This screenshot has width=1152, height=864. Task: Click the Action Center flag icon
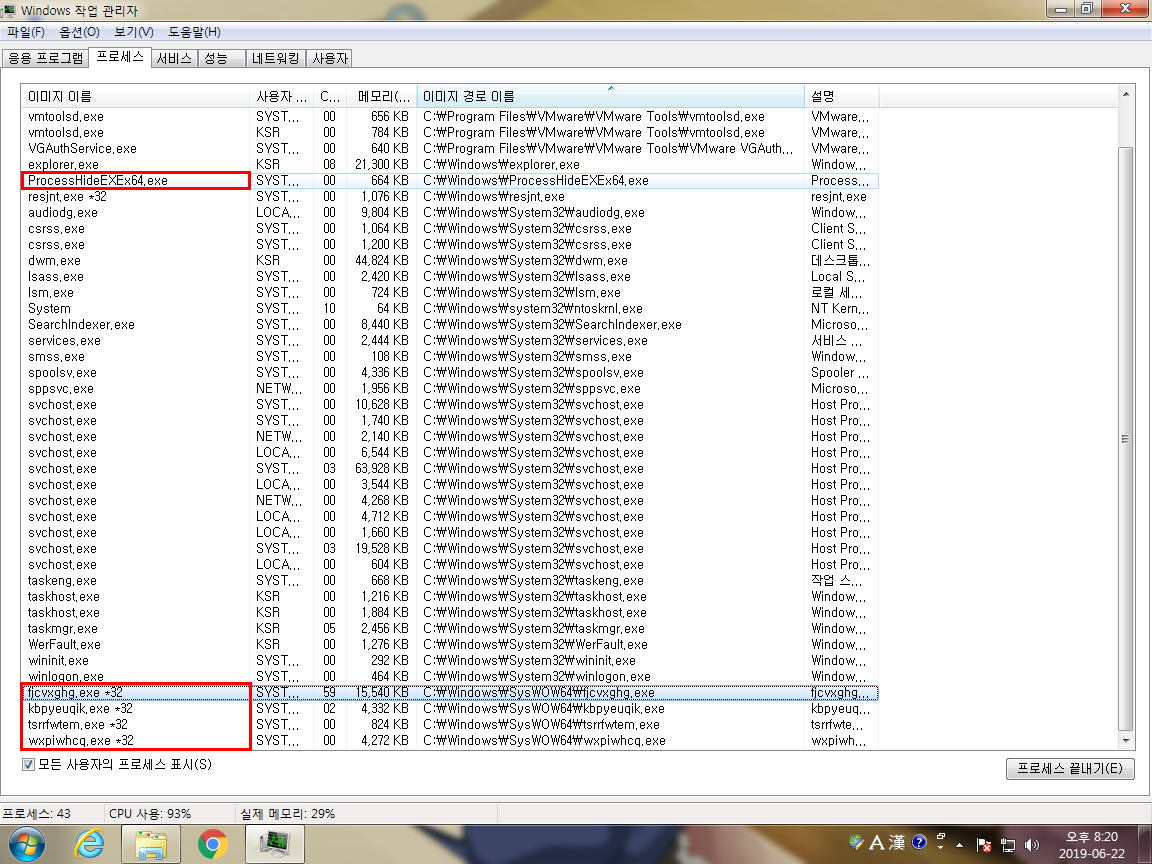coord(983,845)
